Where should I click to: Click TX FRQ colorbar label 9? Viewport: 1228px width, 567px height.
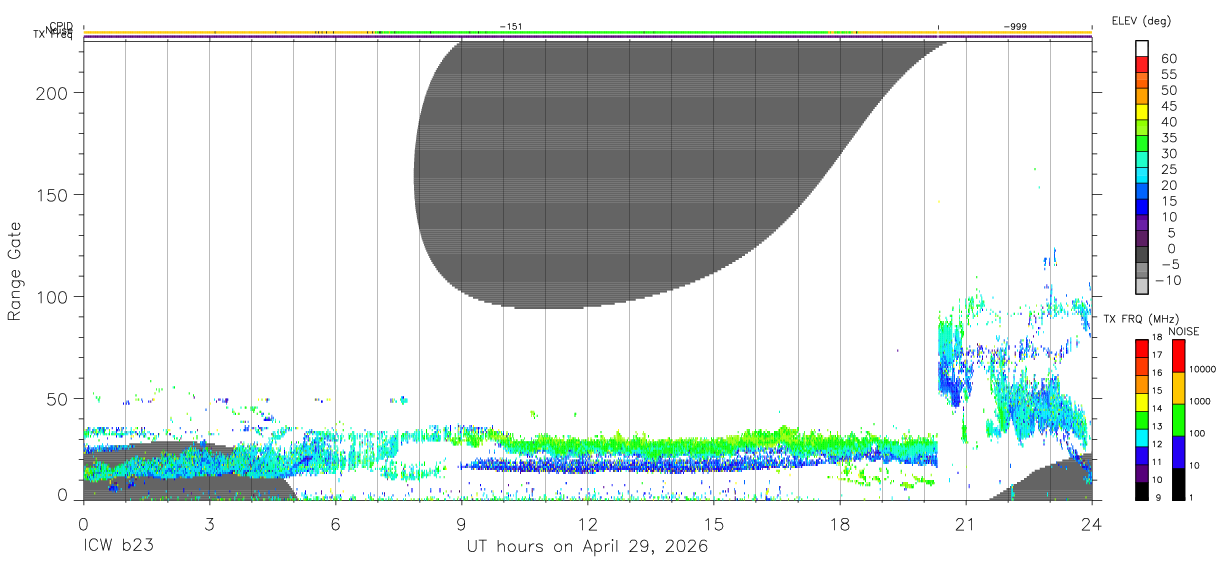[1158, 497]
